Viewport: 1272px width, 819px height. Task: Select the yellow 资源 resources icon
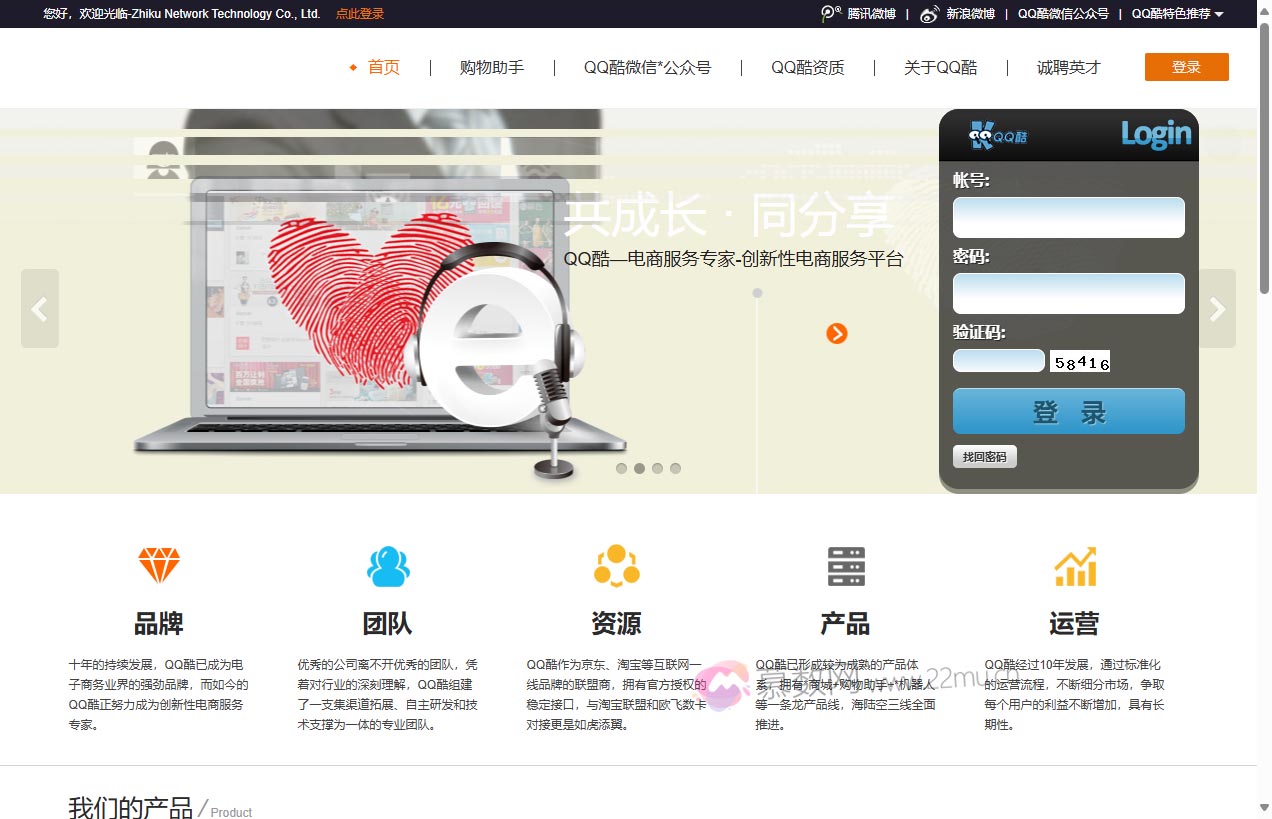(616, 567)
